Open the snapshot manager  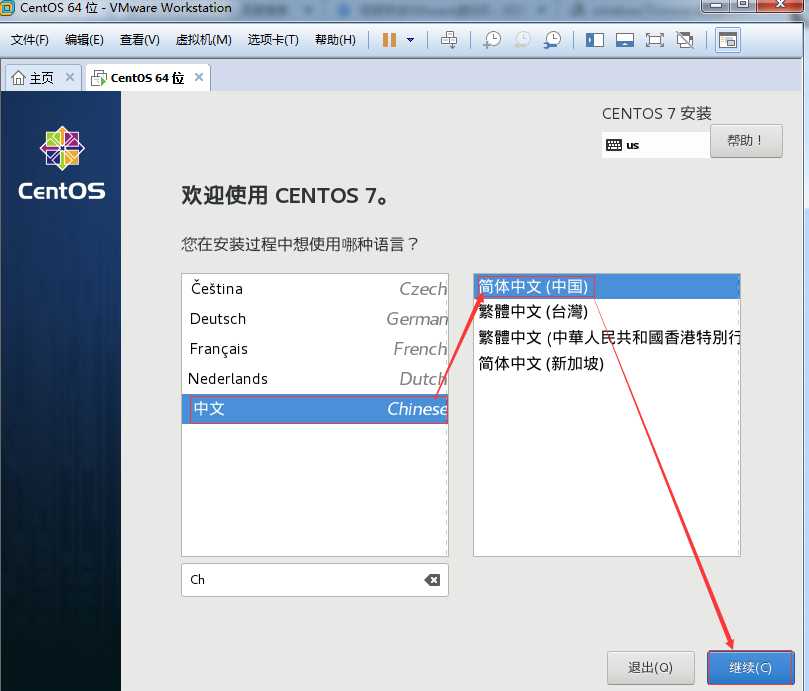(553, 40)
